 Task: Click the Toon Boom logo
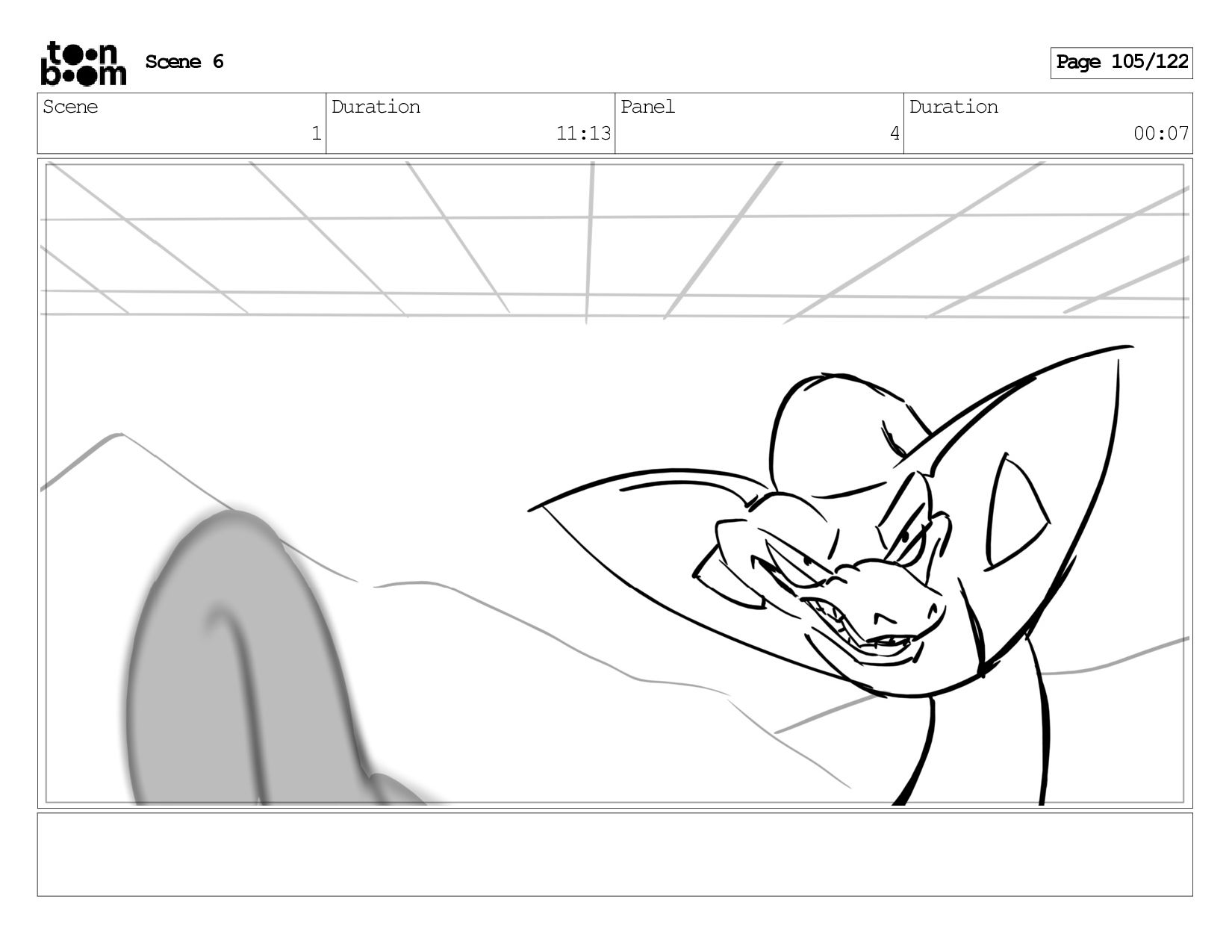(83, 63)
